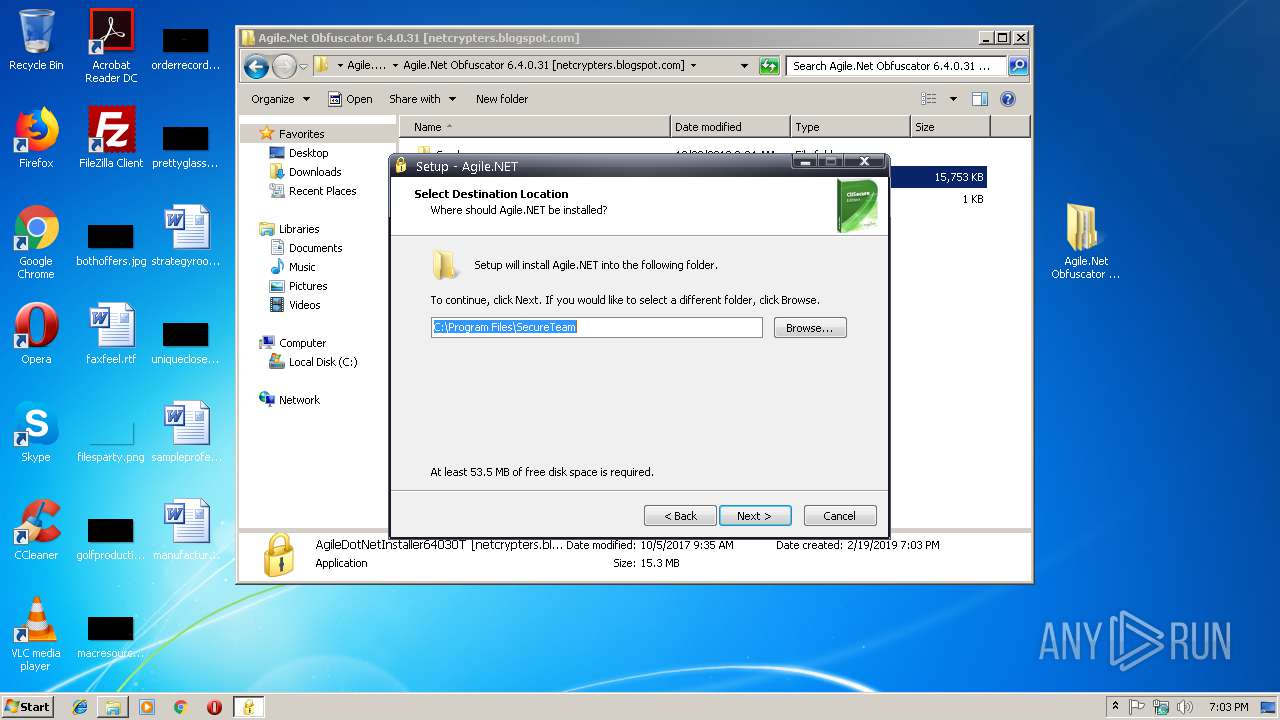Launch Skype desktop shortcut
Screen dimensions: 1280x720
click(36, 432)
